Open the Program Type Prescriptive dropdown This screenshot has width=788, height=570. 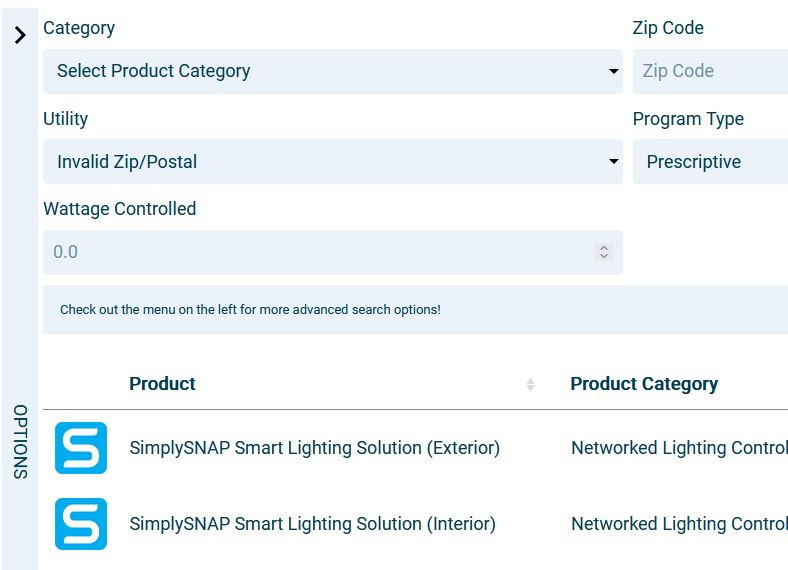(x=710, y=162)
